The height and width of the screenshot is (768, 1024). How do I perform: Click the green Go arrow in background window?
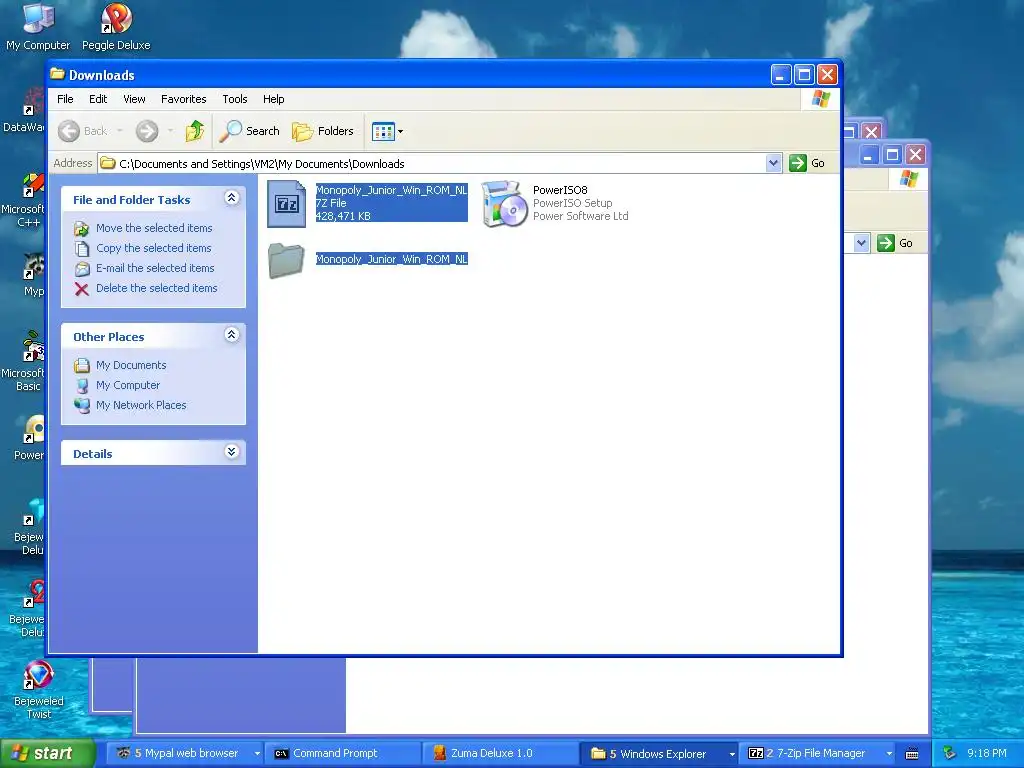click(886, 243)
